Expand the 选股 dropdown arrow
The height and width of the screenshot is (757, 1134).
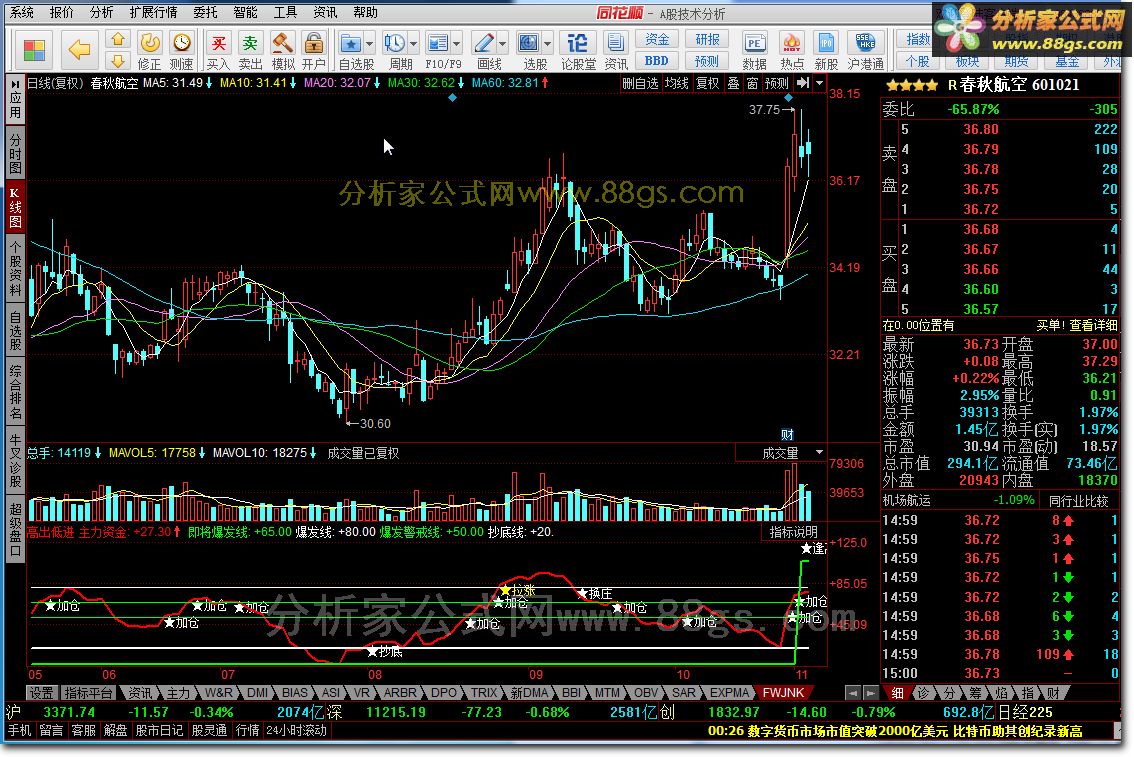click(x=547, y=43)
